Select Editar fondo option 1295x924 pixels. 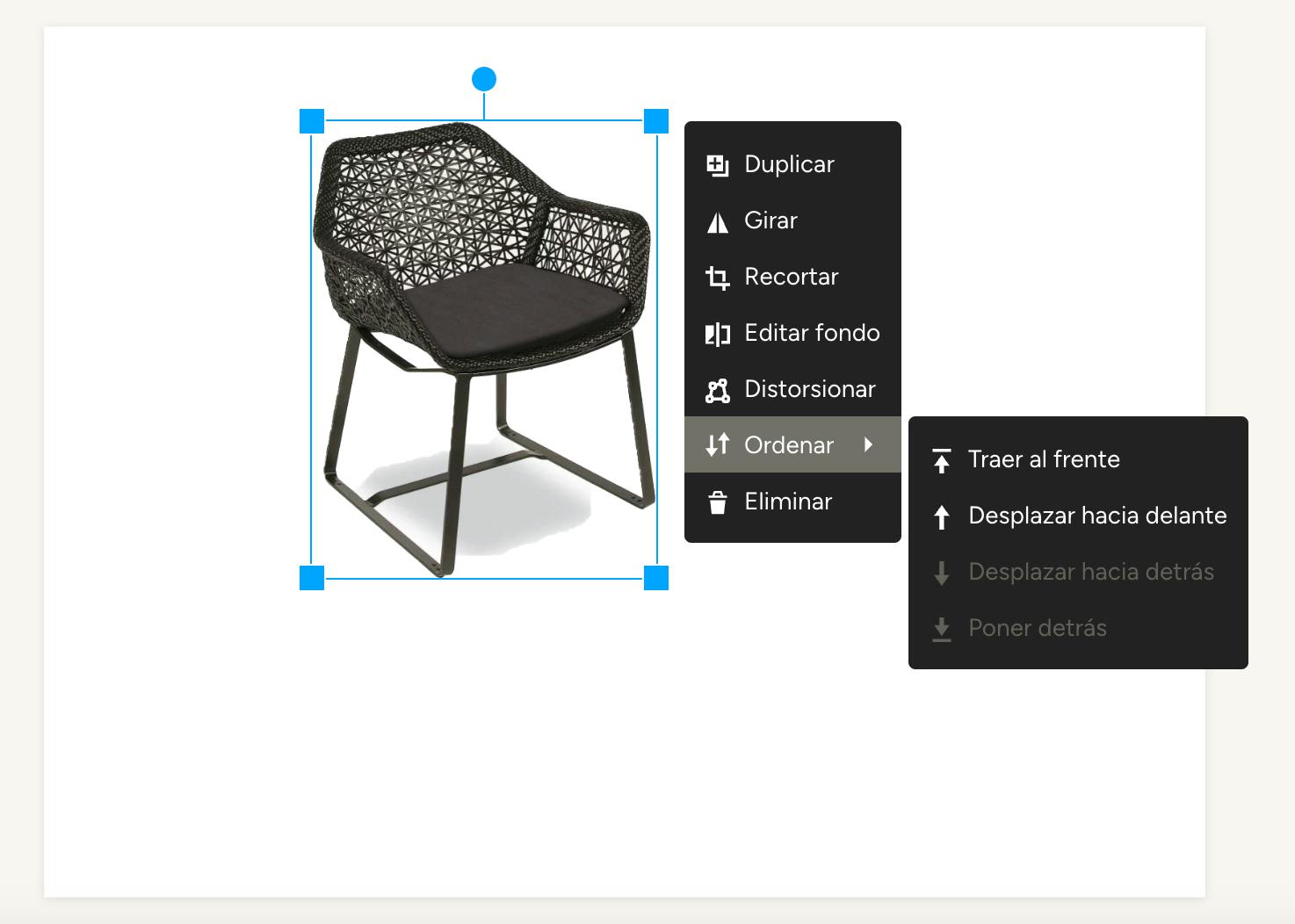point(812,333)
